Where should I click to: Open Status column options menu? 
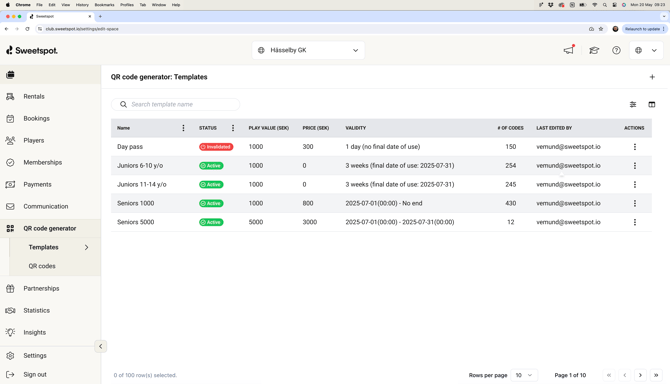tap(233, 128)
